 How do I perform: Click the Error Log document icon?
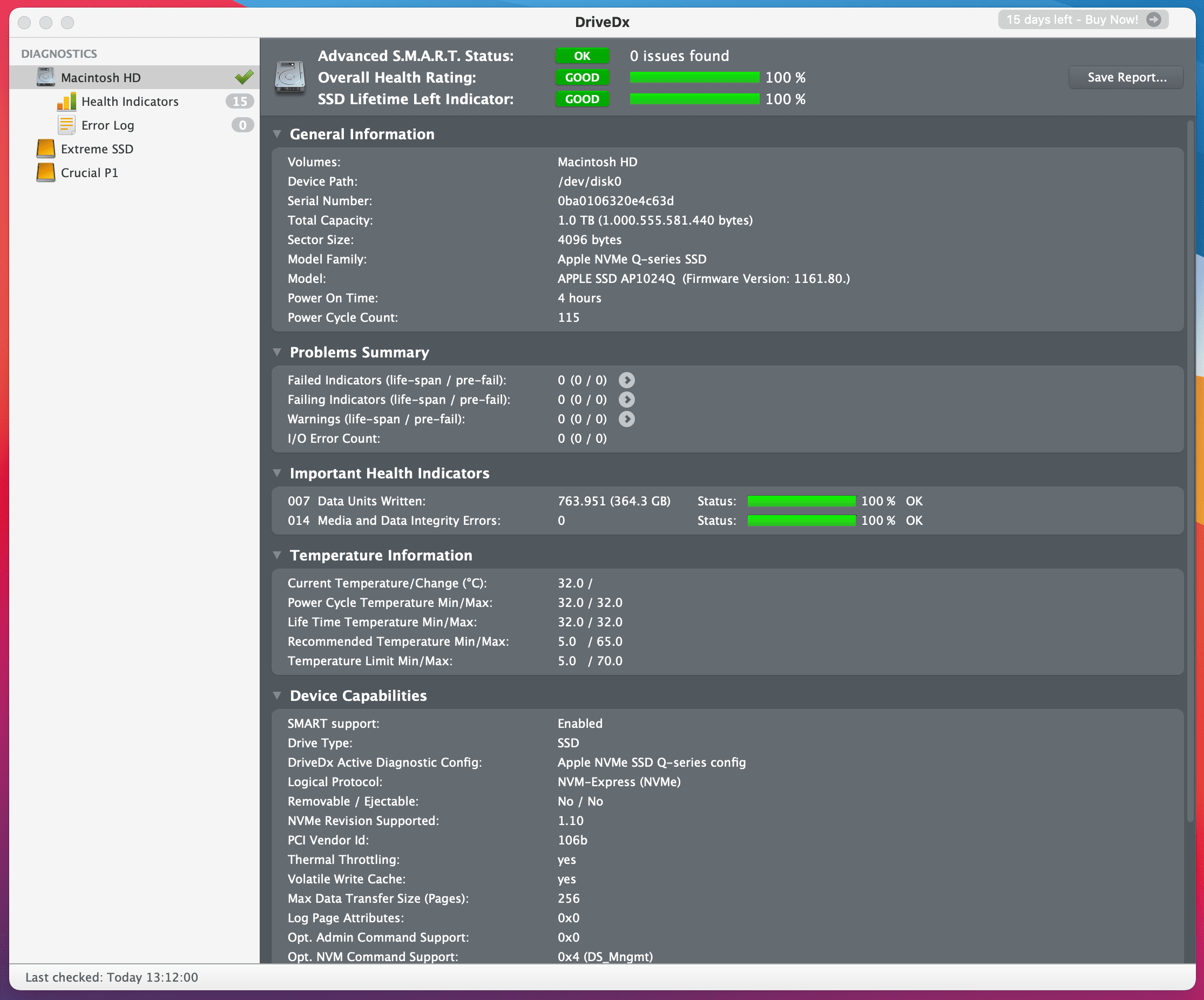(66, 125)
